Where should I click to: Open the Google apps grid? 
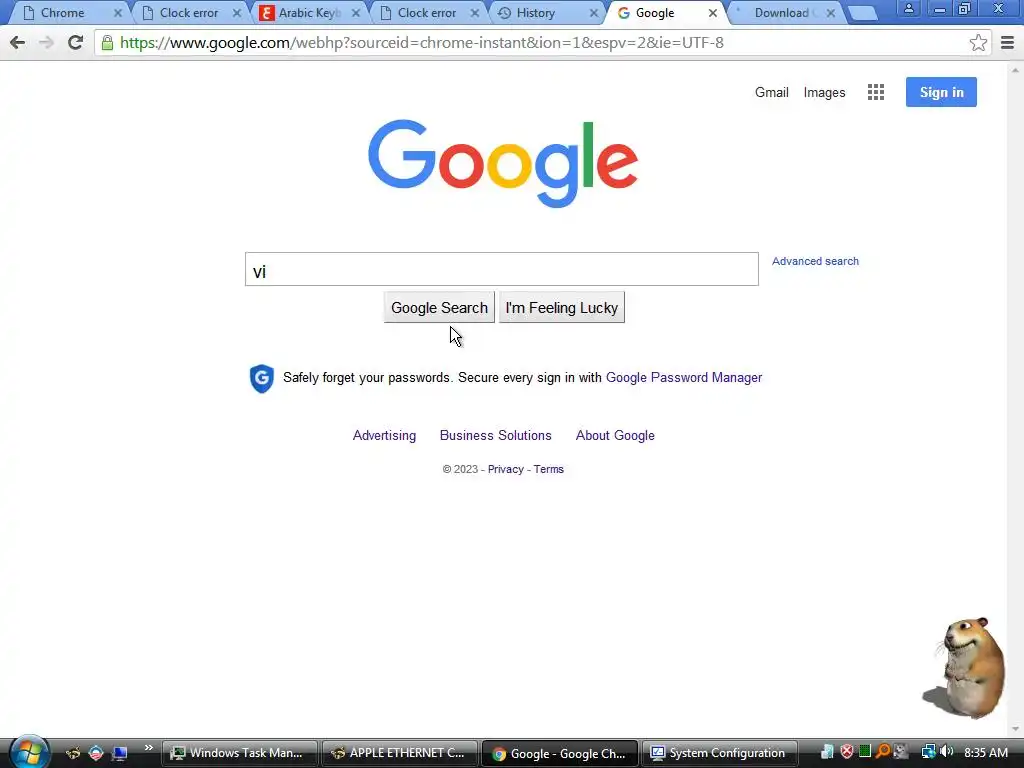(x=876, y=92)
